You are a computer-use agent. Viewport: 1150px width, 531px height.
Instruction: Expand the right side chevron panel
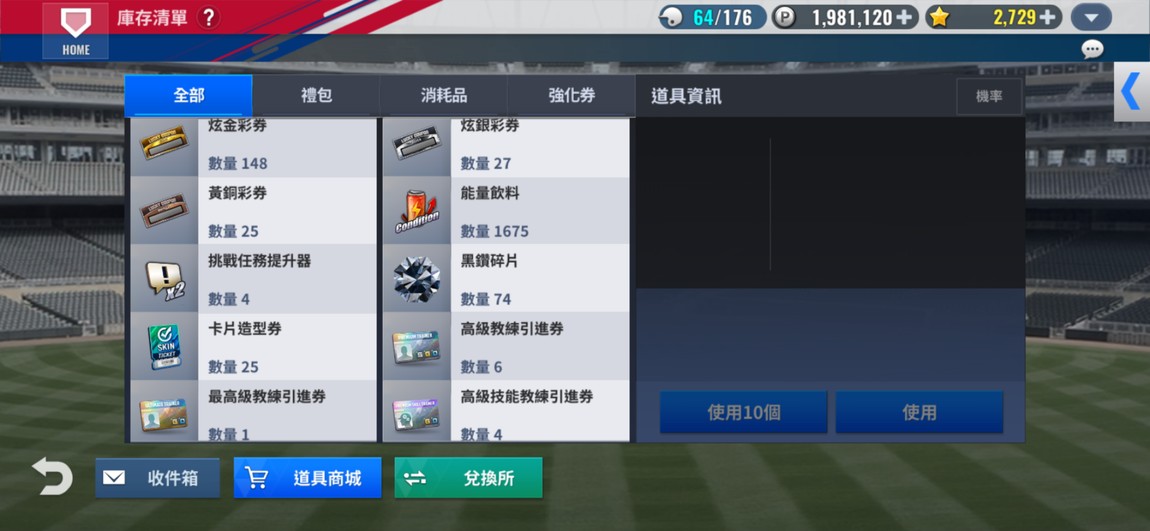[x=1132, y=92]
